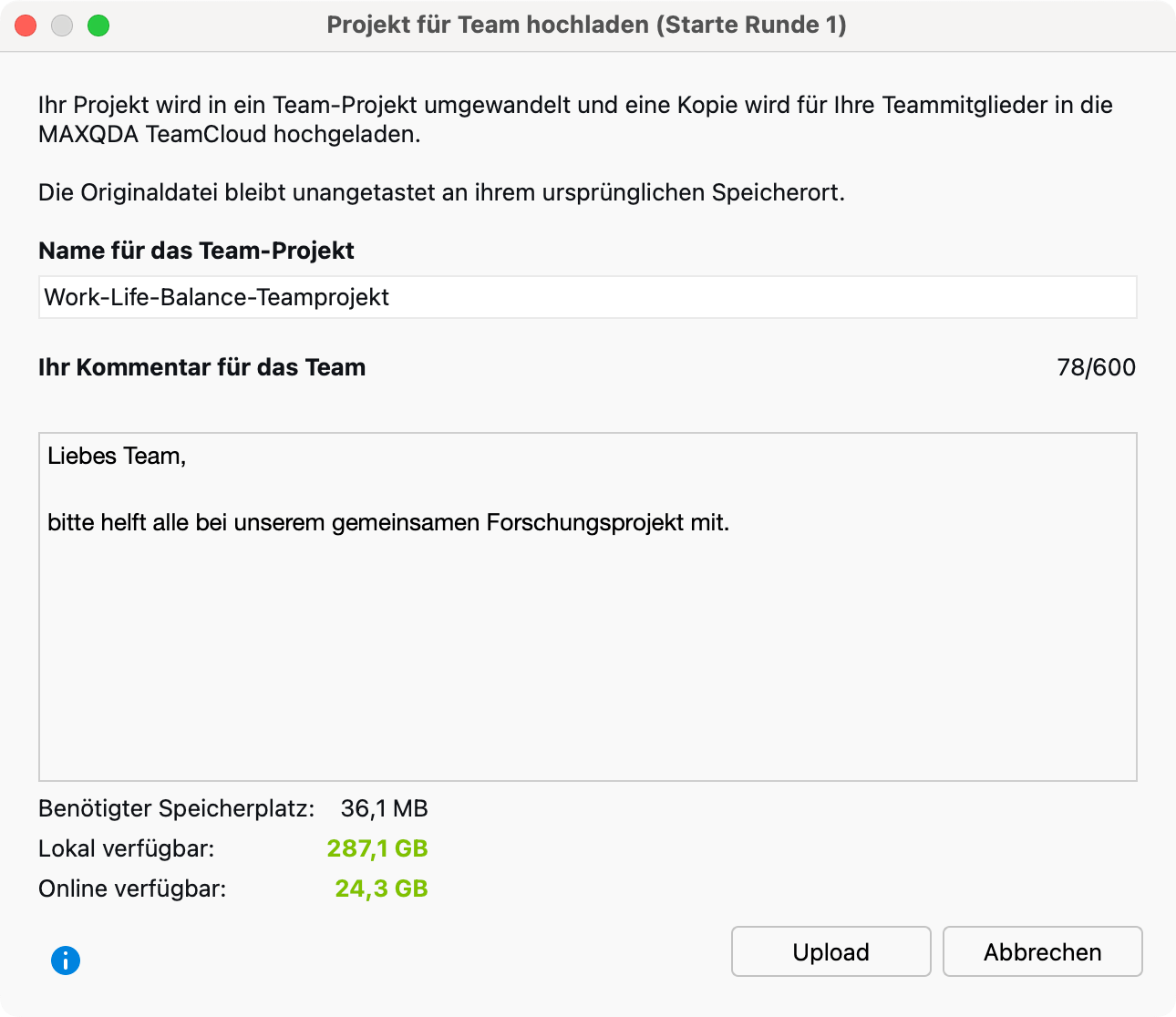This screenshot has width=1176, height=1017.
Task: Click the yellow minimize titlebar button
Action: click(62, 26)
